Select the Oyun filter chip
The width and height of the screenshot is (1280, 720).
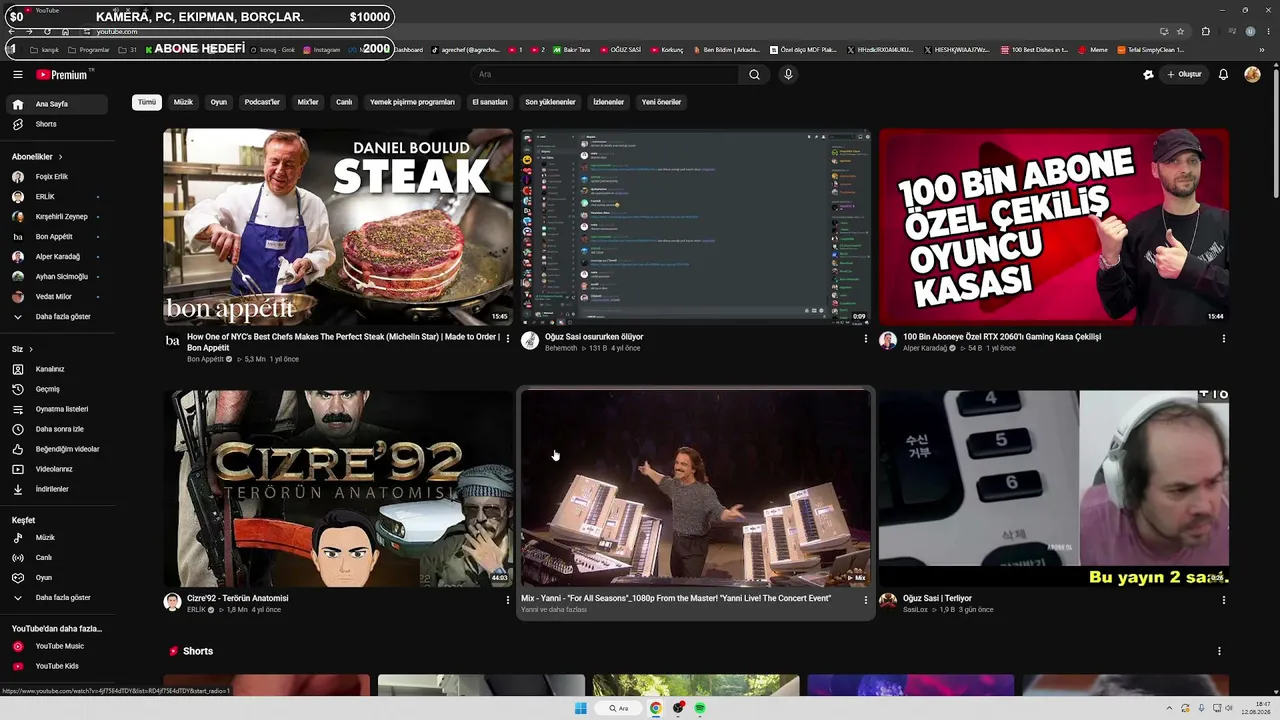[218, 102]
